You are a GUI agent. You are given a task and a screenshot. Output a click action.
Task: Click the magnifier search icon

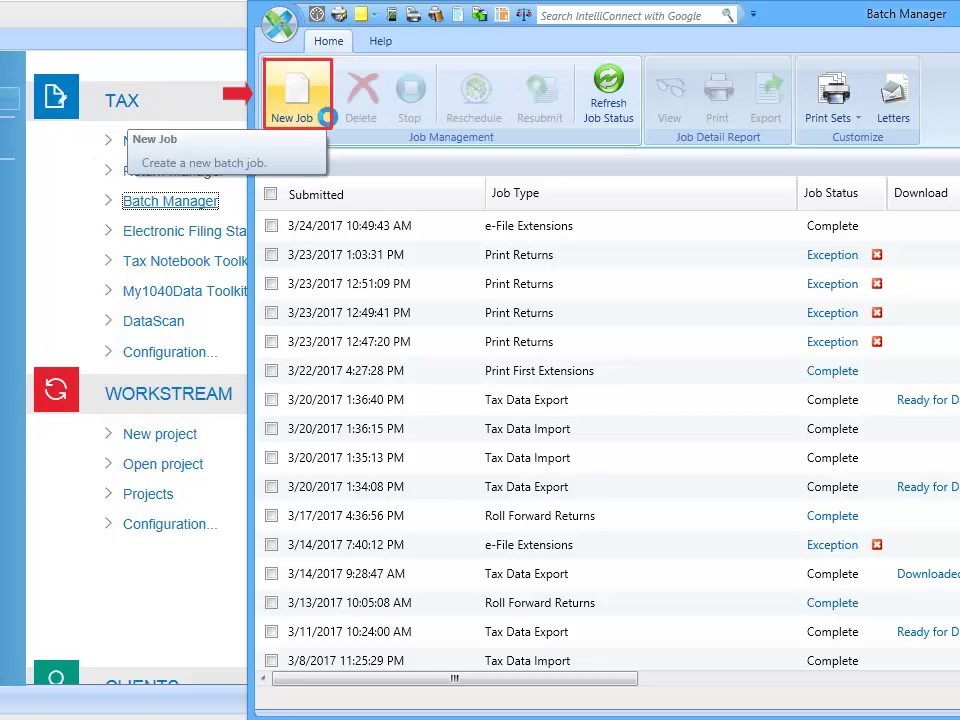pos(727,15)
